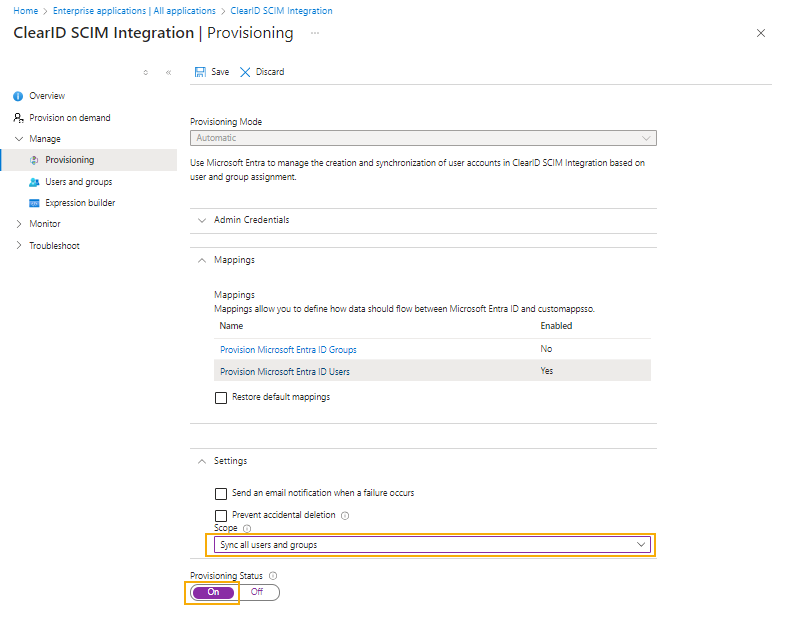
Task: Open Expression builder
Action: (x=80, y=203)
